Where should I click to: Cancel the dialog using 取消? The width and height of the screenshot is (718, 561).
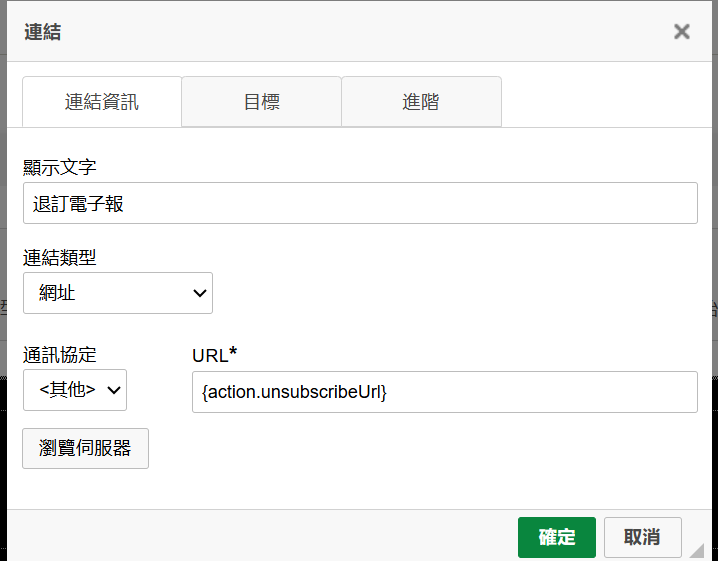coord(642,537)
